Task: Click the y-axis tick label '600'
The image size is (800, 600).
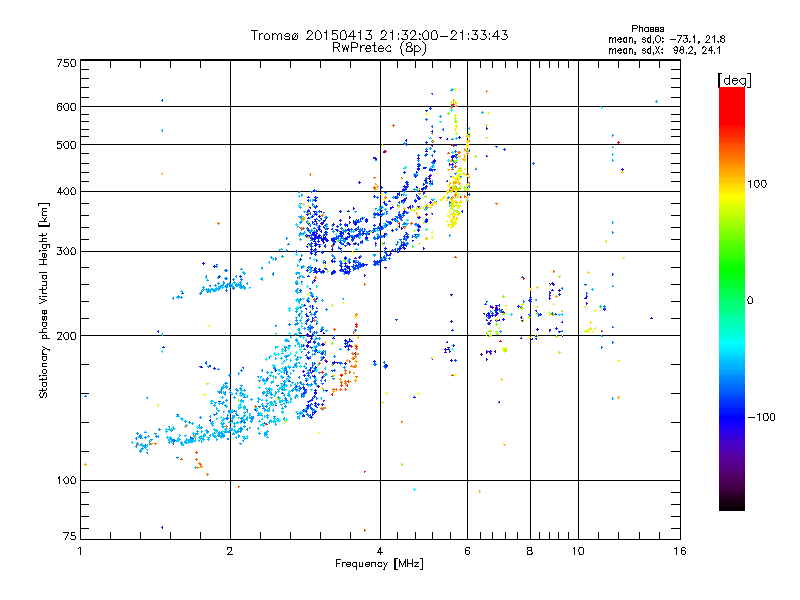Action: coord(66,107)
